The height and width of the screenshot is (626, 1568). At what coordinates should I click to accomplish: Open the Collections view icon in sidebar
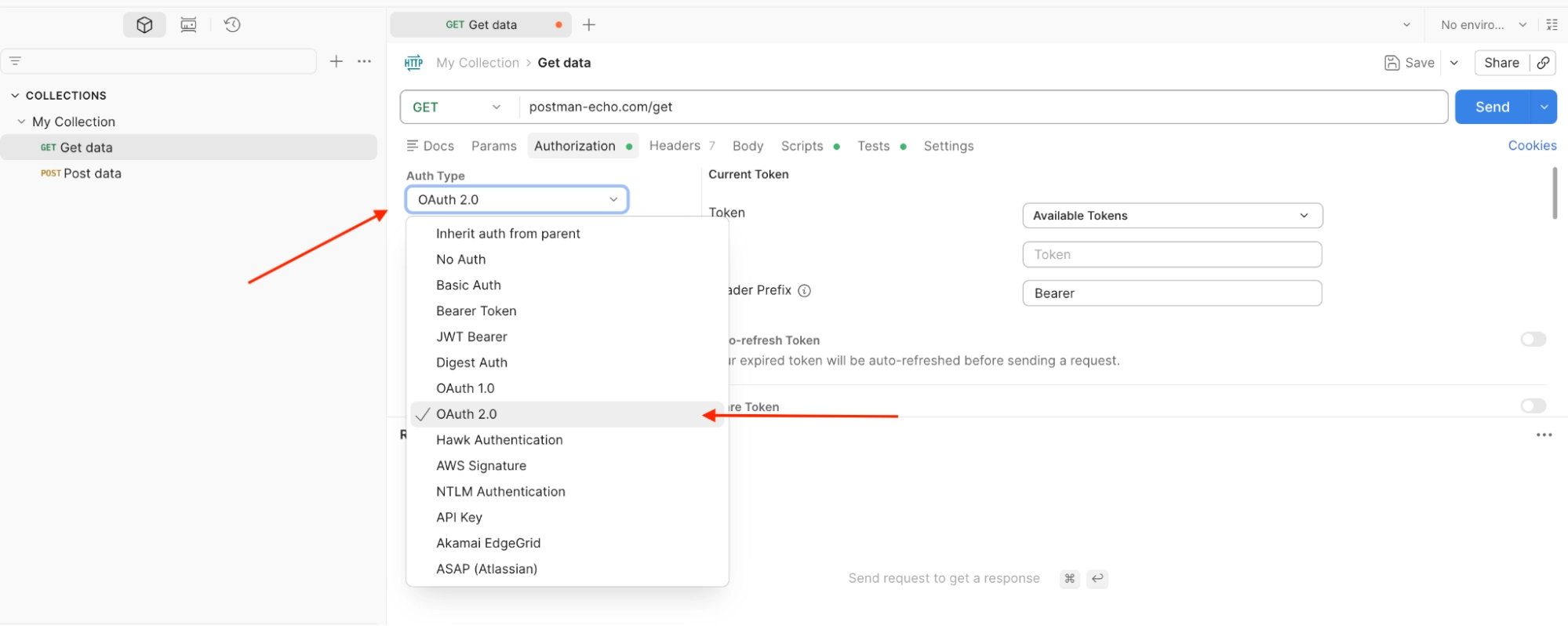pyautogui.click(x=144, y=25)
